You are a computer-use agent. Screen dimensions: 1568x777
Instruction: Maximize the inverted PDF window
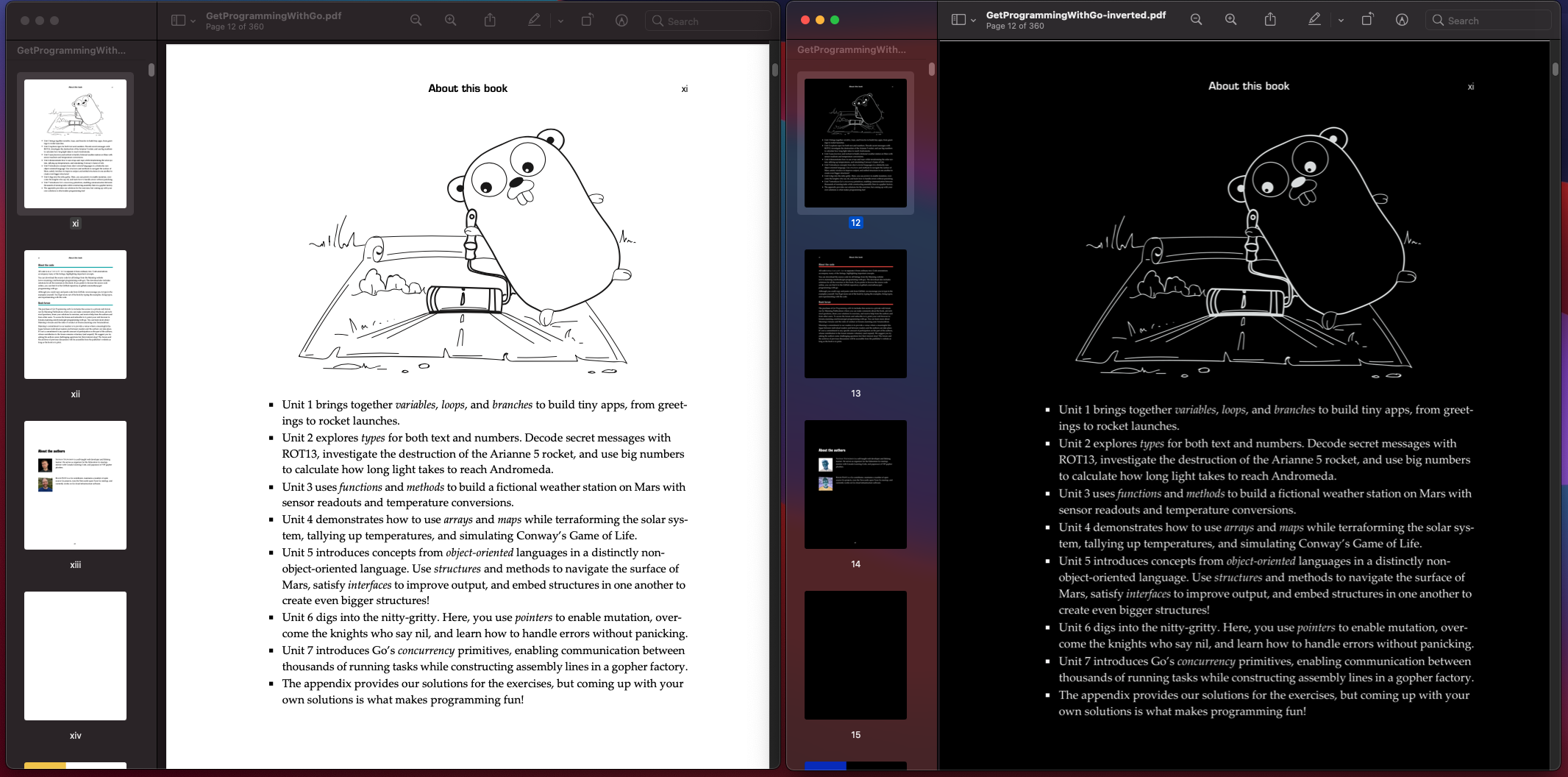click(835, 20)
